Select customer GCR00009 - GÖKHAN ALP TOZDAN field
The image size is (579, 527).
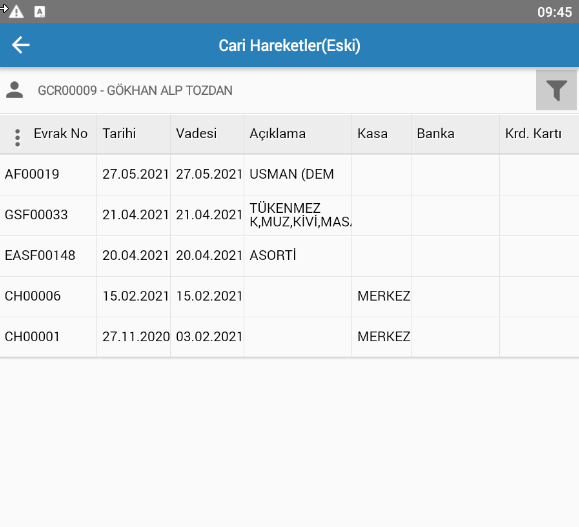(135, 90)
